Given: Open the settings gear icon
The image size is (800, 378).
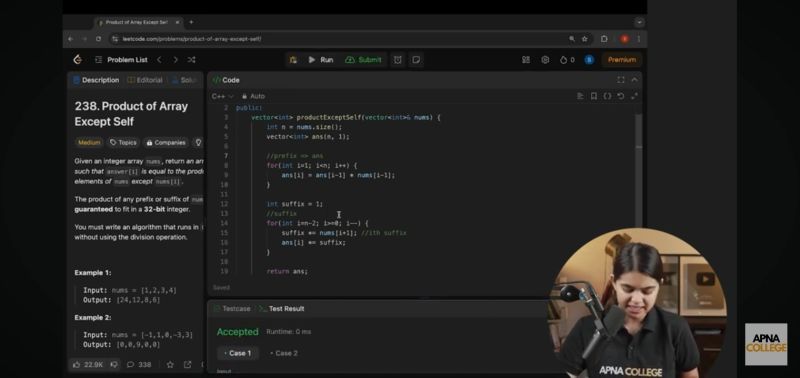Looking at the screenshot, I should point(545,60).
